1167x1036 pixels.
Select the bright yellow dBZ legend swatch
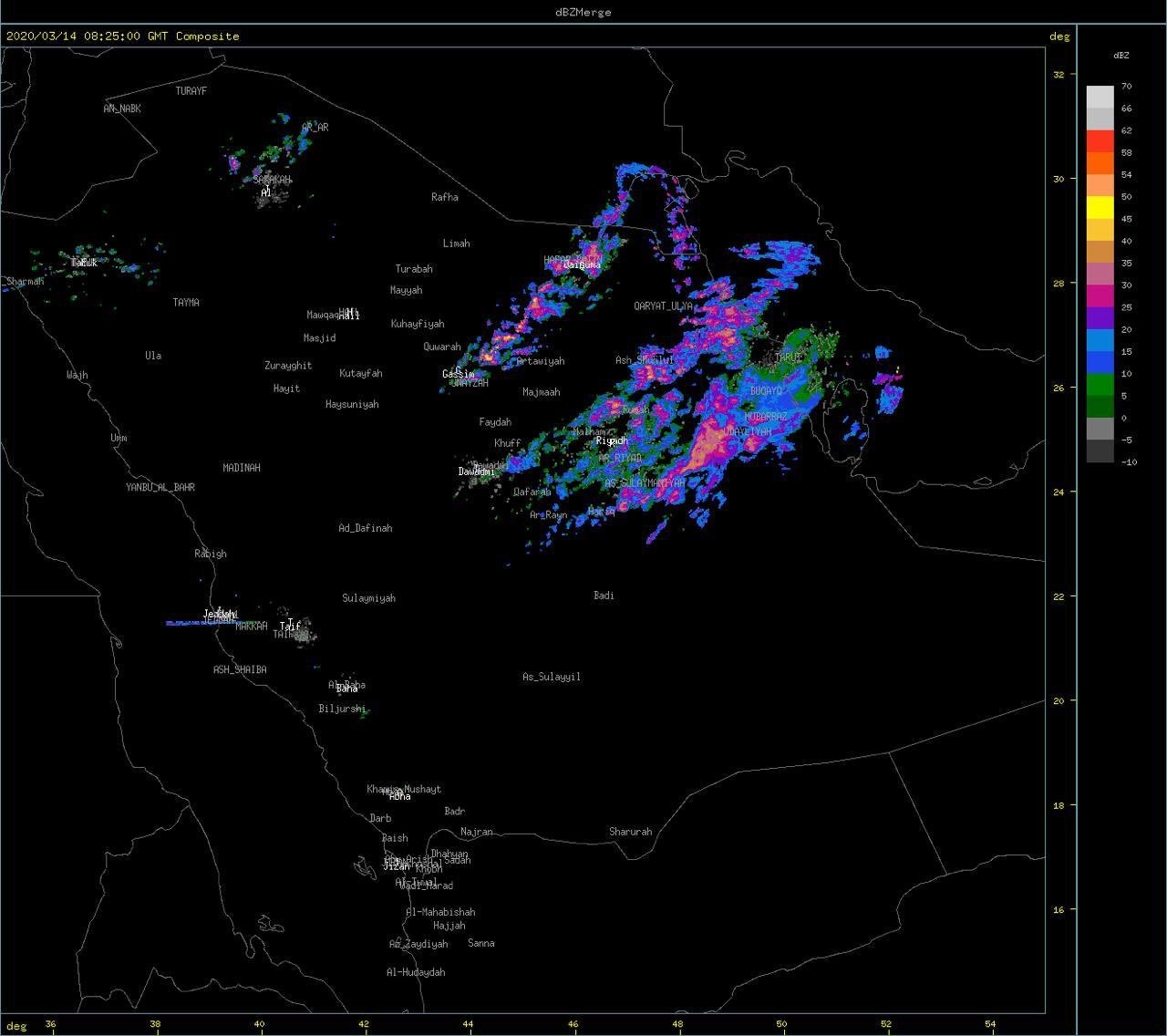(x=1100, y=208)
